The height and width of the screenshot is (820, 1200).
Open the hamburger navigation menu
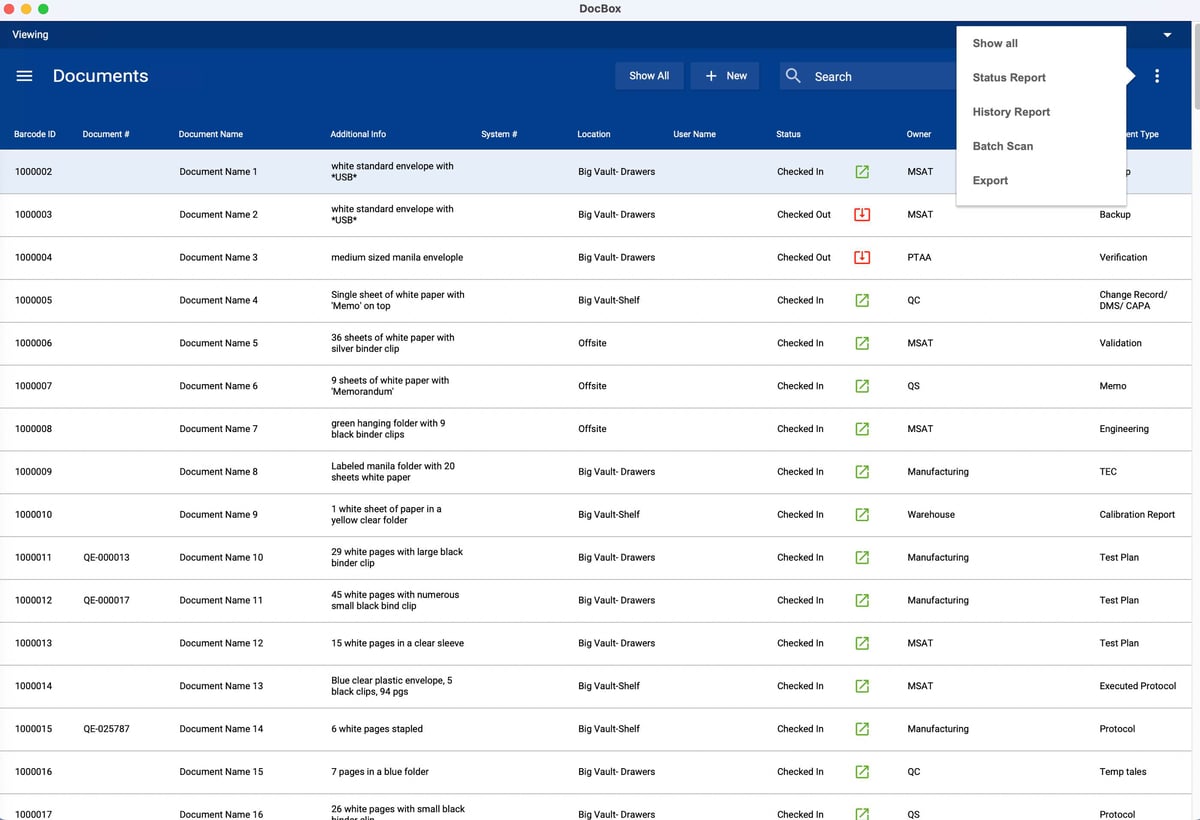click(24, 75)
